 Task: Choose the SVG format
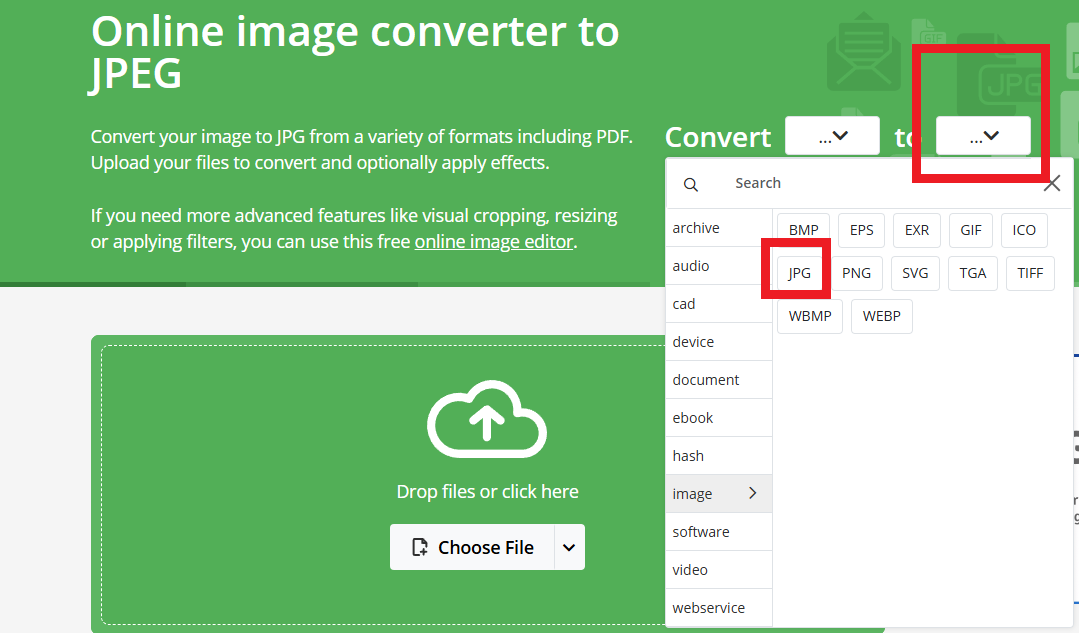[915, 273]
